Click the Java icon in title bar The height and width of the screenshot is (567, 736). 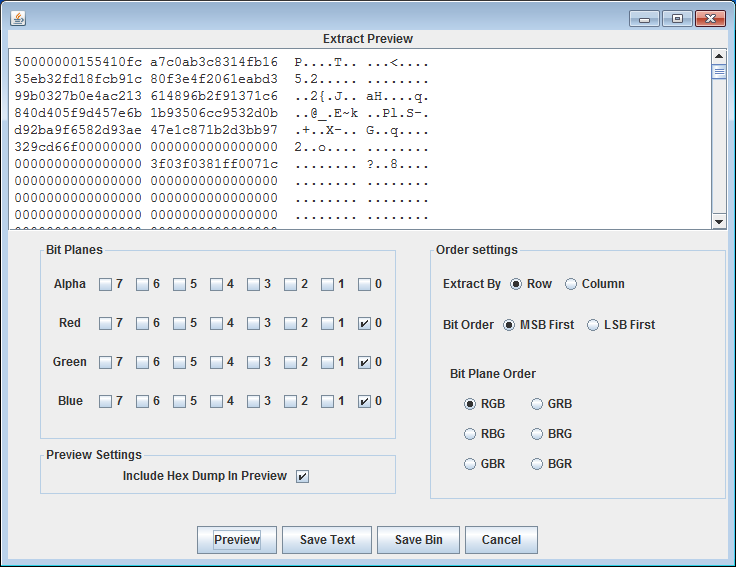(18, 18)
